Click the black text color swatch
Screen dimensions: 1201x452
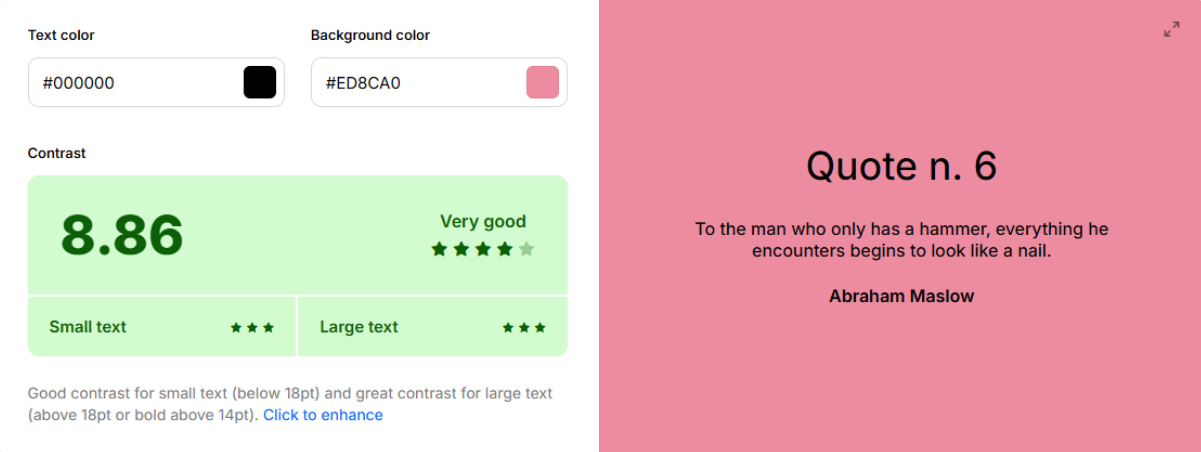[x=260, y=82]
